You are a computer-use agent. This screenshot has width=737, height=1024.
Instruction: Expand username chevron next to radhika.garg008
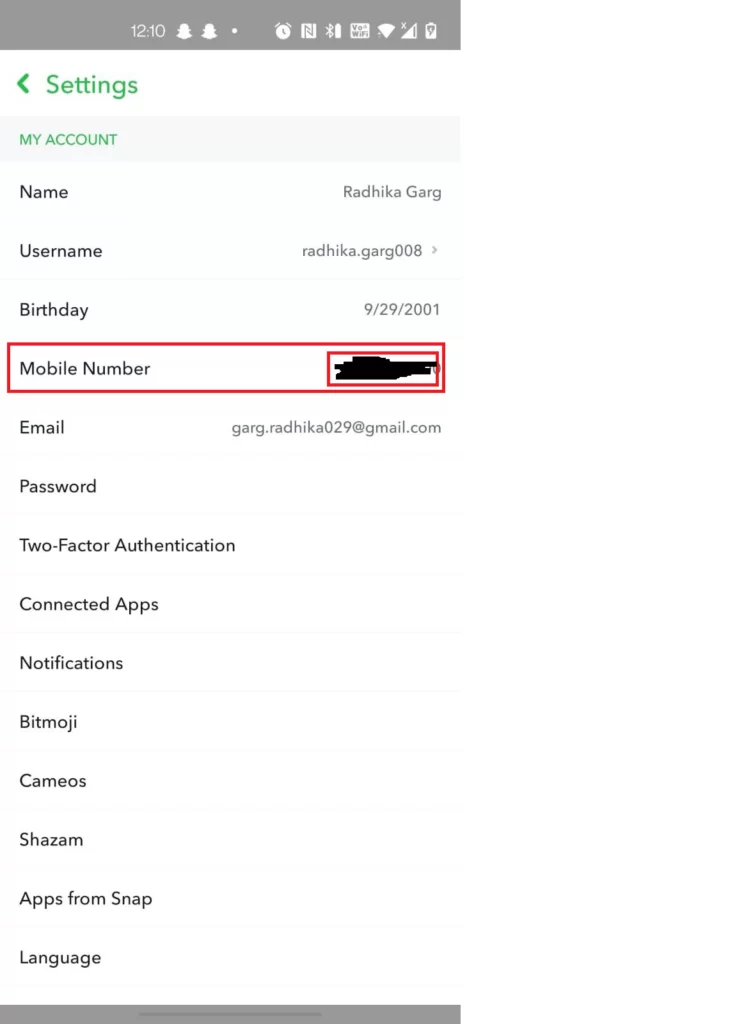tap(435, 250)
